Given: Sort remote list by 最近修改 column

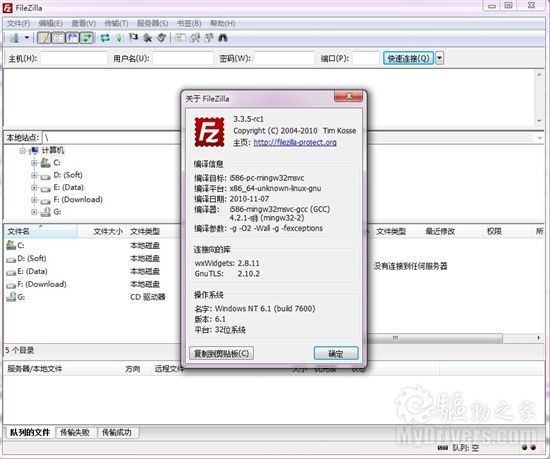Looking at the screenshot, I should [440, 231].
